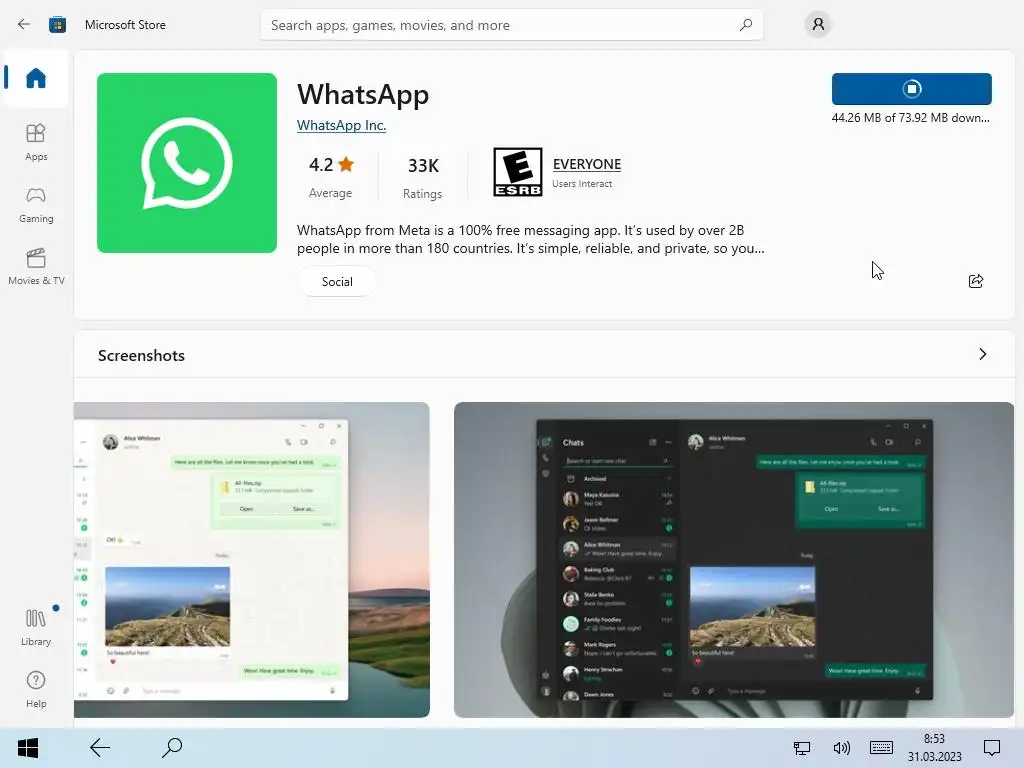The height and width of the screenshot is (768, 1024).
Task: Click the taskbar back arrow
Action: click(x=100, y=748)
